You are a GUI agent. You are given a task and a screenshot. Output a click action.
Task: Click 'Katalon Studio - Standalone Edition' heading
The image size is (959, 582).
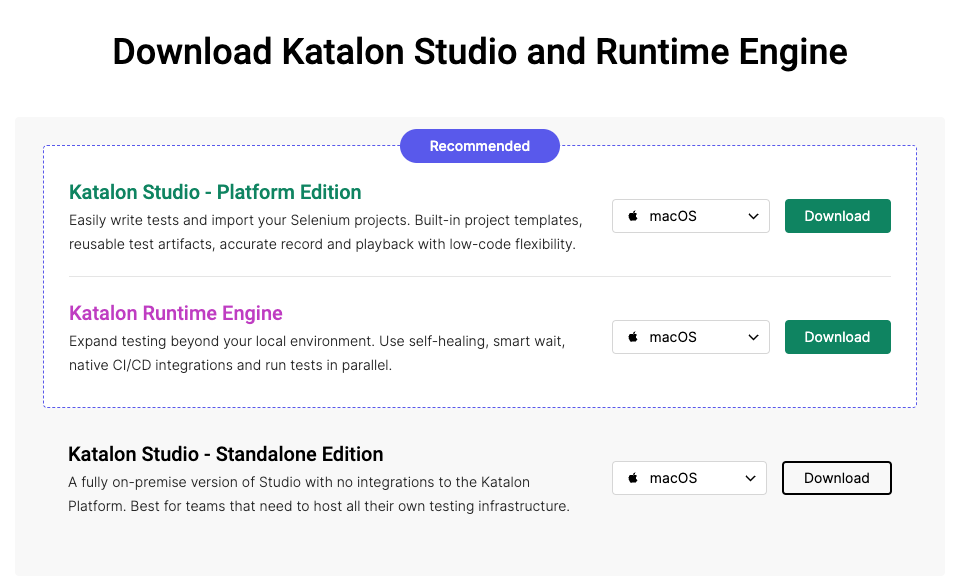click(x=226, y=454)
